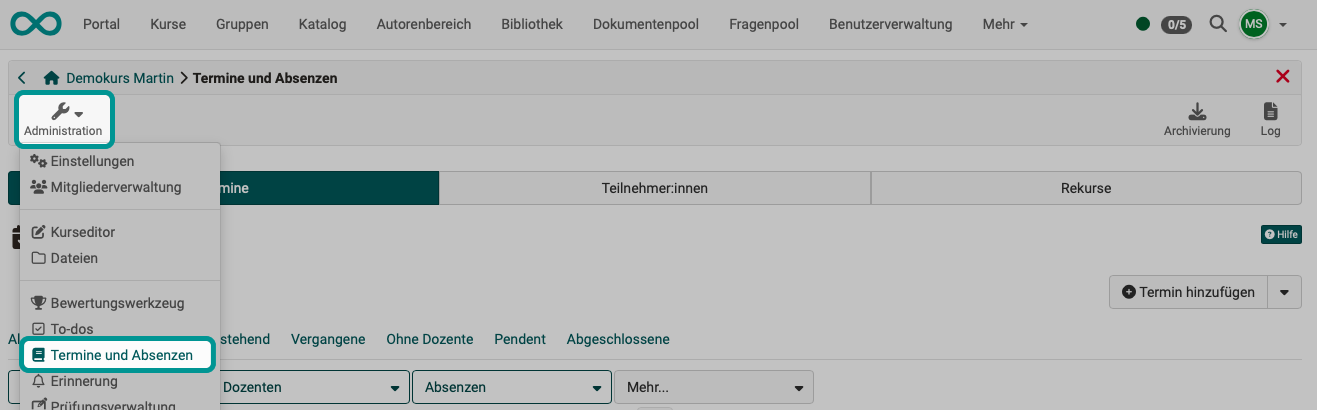Close the course with red X
This screenshot has width=1317, height=410.
[x=1283, y=77]
